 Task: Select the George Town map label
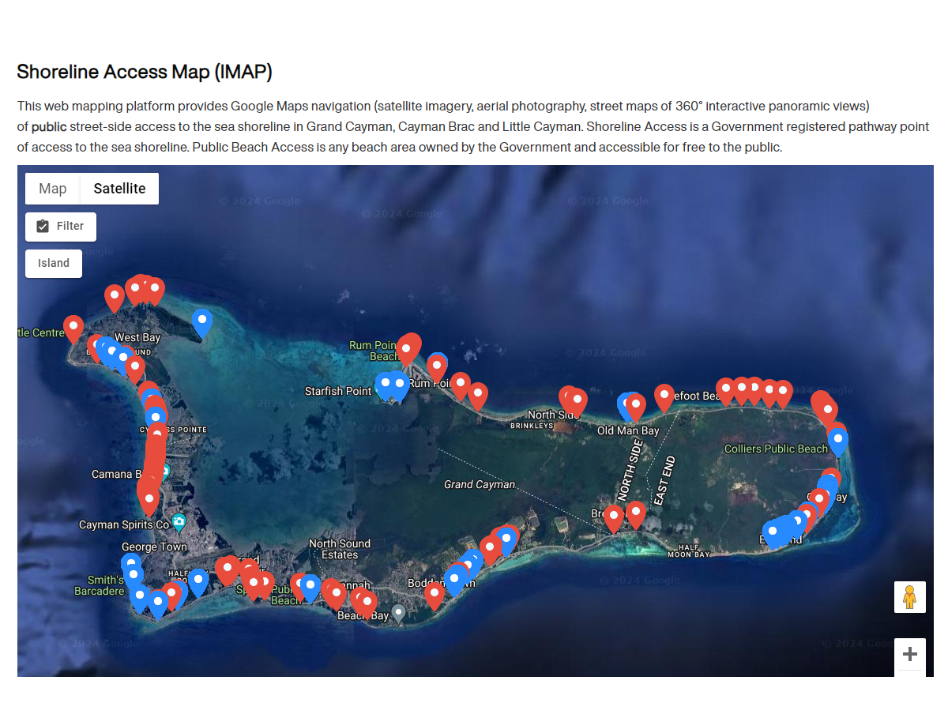click(154, 547)
